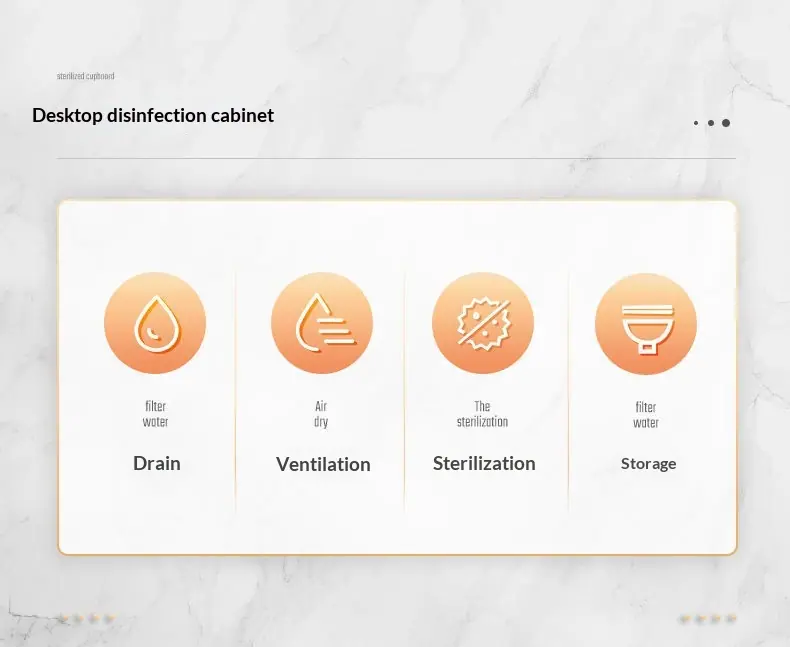This screenshot has width=790, height=647.
Task: Click "The sterilization" caption text
Action: pos(482,414)
